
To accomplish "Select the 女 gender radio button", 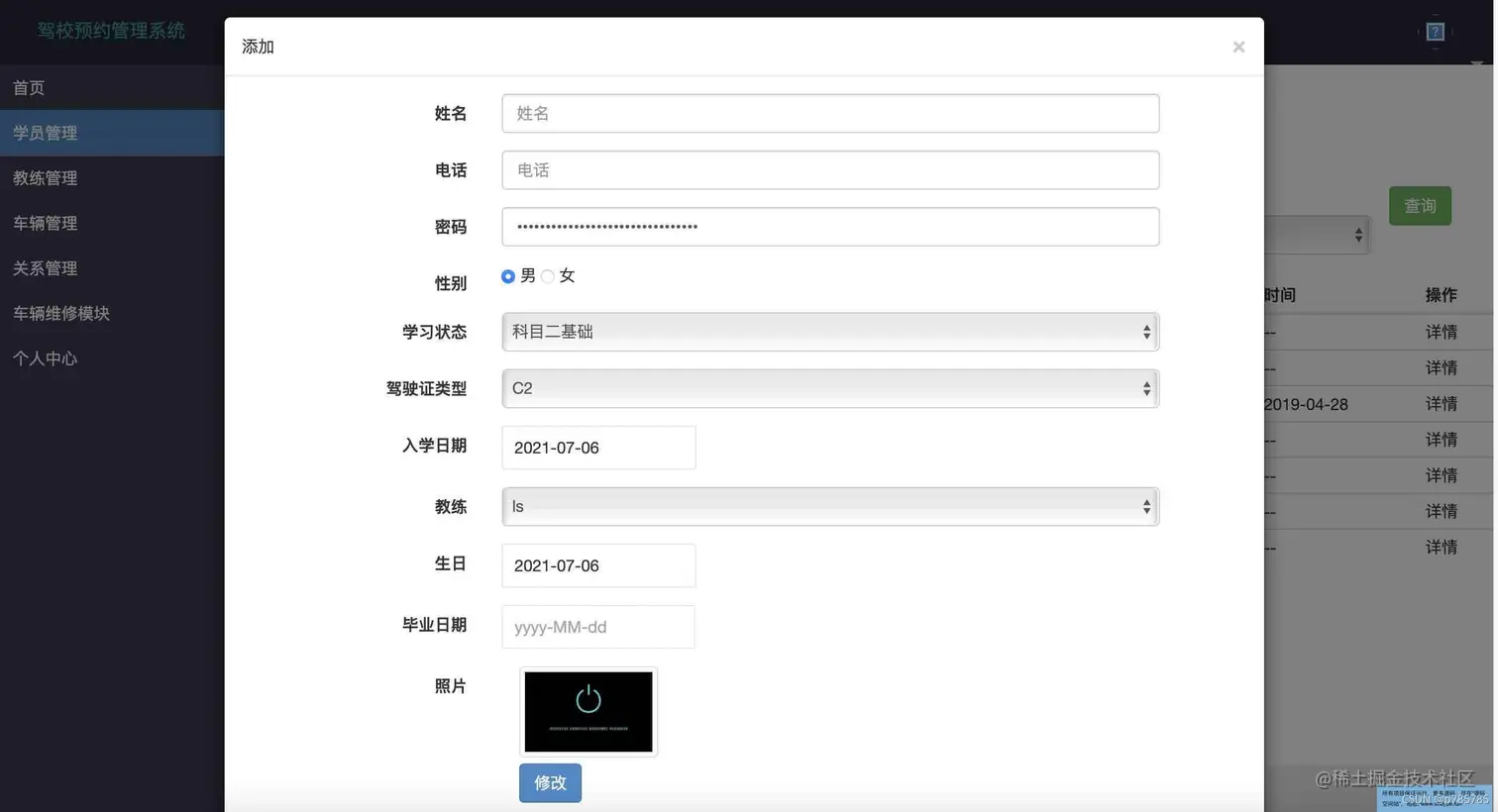I will [x=548, y=276].
